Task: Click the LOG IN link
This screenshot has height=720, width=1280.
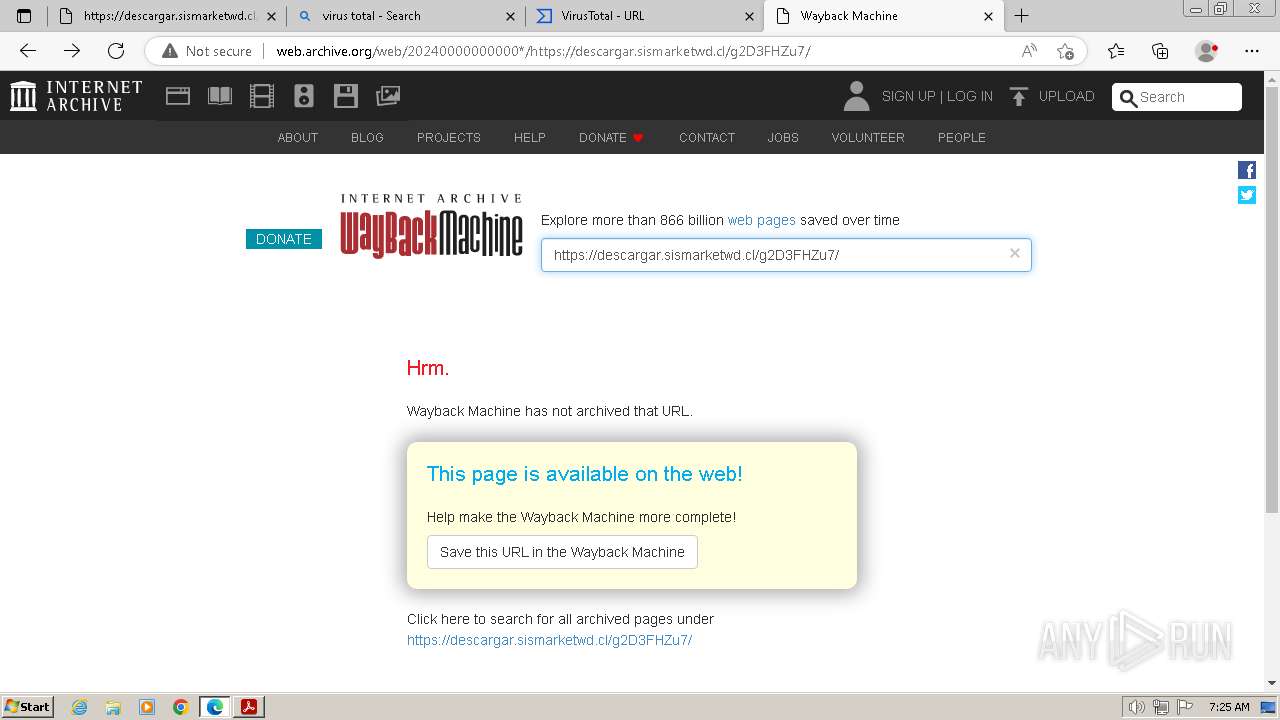Action: click(x=970, y=96)
